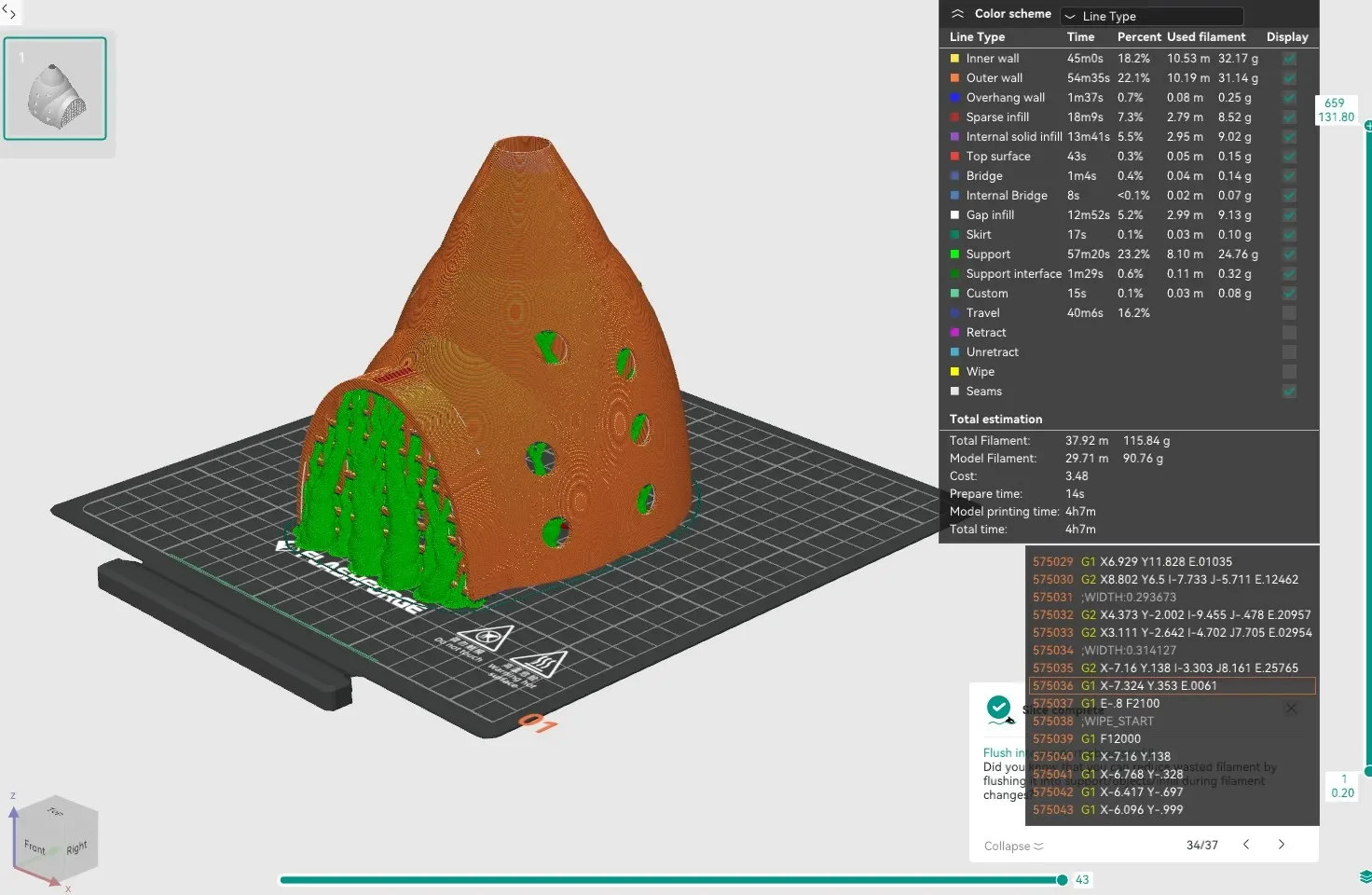Hide Top surface lines via its checkbox
The image size is (1372, 895).
coord(1289,156)
